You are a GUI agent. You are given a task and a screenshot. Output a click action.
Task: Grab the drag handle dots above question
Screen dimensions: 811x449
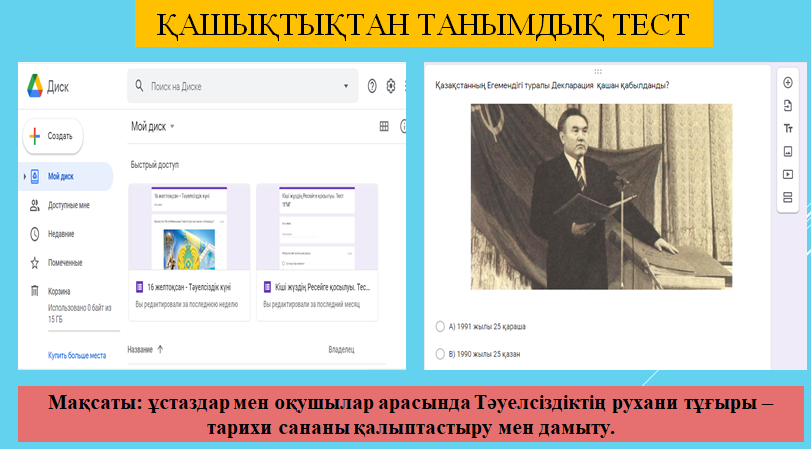point(598,71)
